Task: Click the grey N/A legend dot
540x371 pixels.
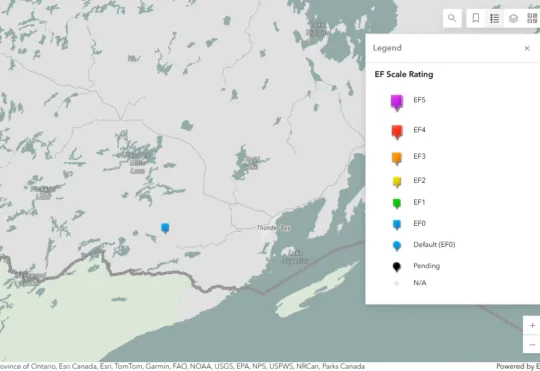Action: [x=397, y=283]
